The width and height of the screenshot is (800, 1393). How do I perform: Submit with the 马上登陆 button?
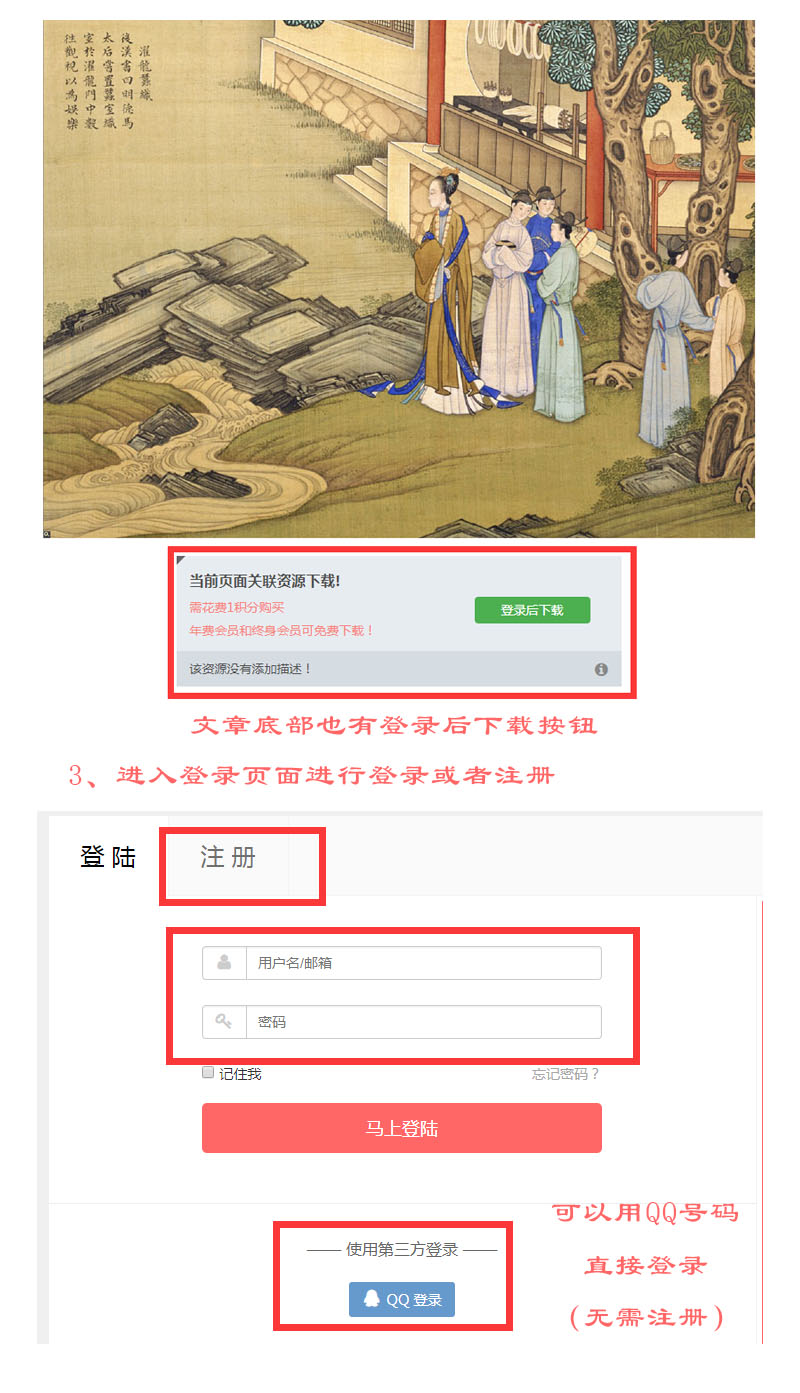402,1128
